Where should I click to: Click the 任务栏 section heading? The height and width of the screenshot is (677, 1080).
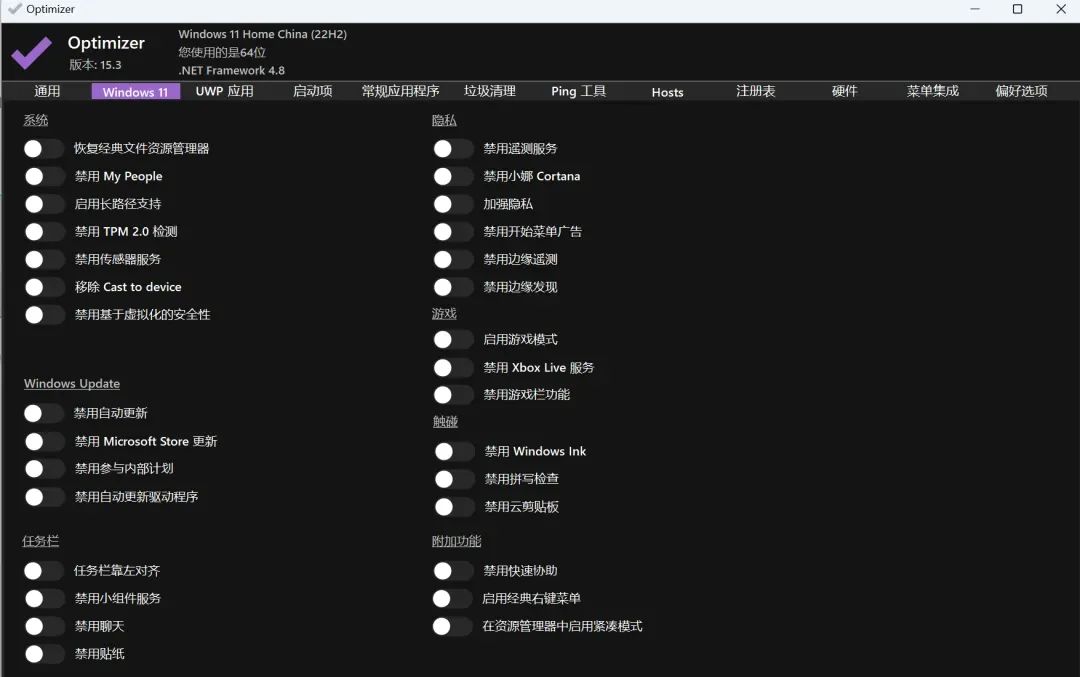pyautogui.click(x=40, y=541)
